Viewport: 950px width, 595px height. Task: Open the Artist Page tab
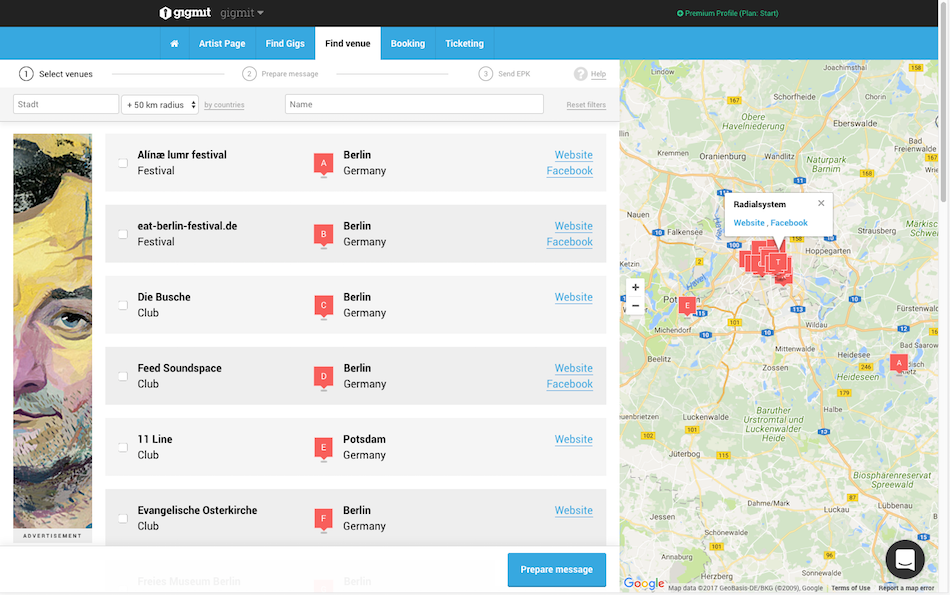pyautogui.click(x=222, y=44)
